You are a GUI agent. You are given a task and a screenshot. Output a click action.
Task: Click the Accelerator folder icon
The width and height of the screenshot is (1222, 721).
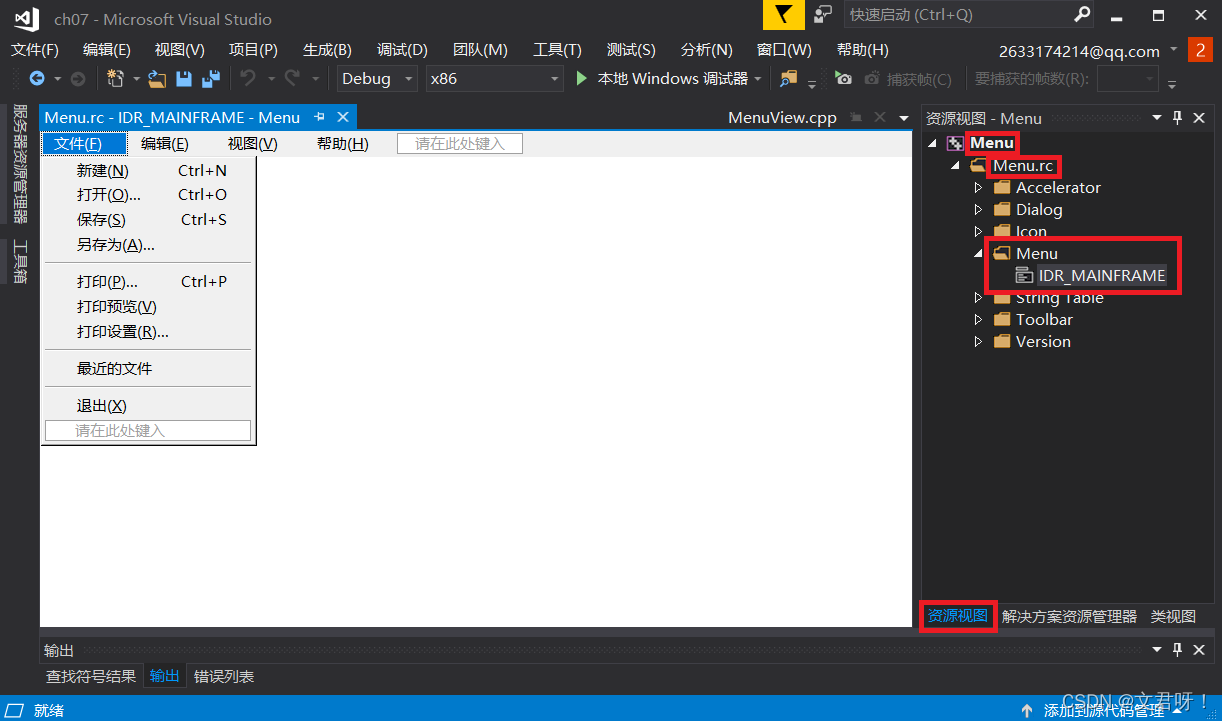tap(1002, 187)
